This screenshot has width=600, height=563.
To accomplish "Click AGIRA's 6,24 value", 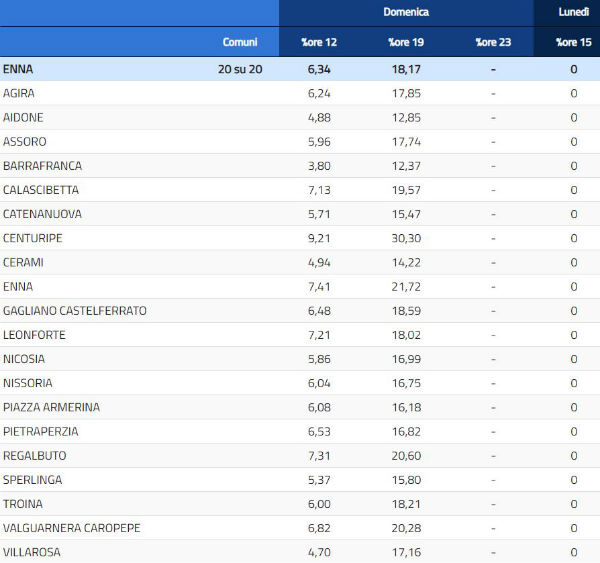I will (319, 93).
